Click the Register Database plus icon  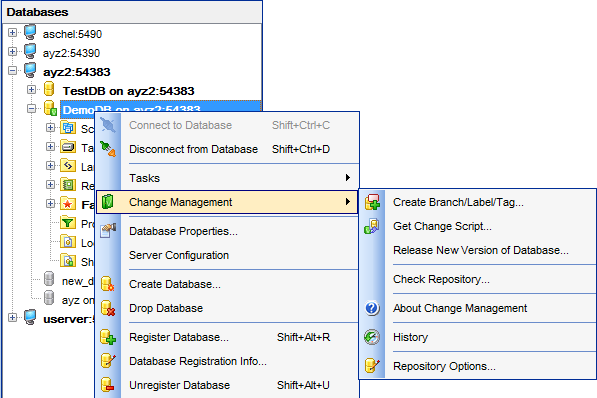point(108,337)
